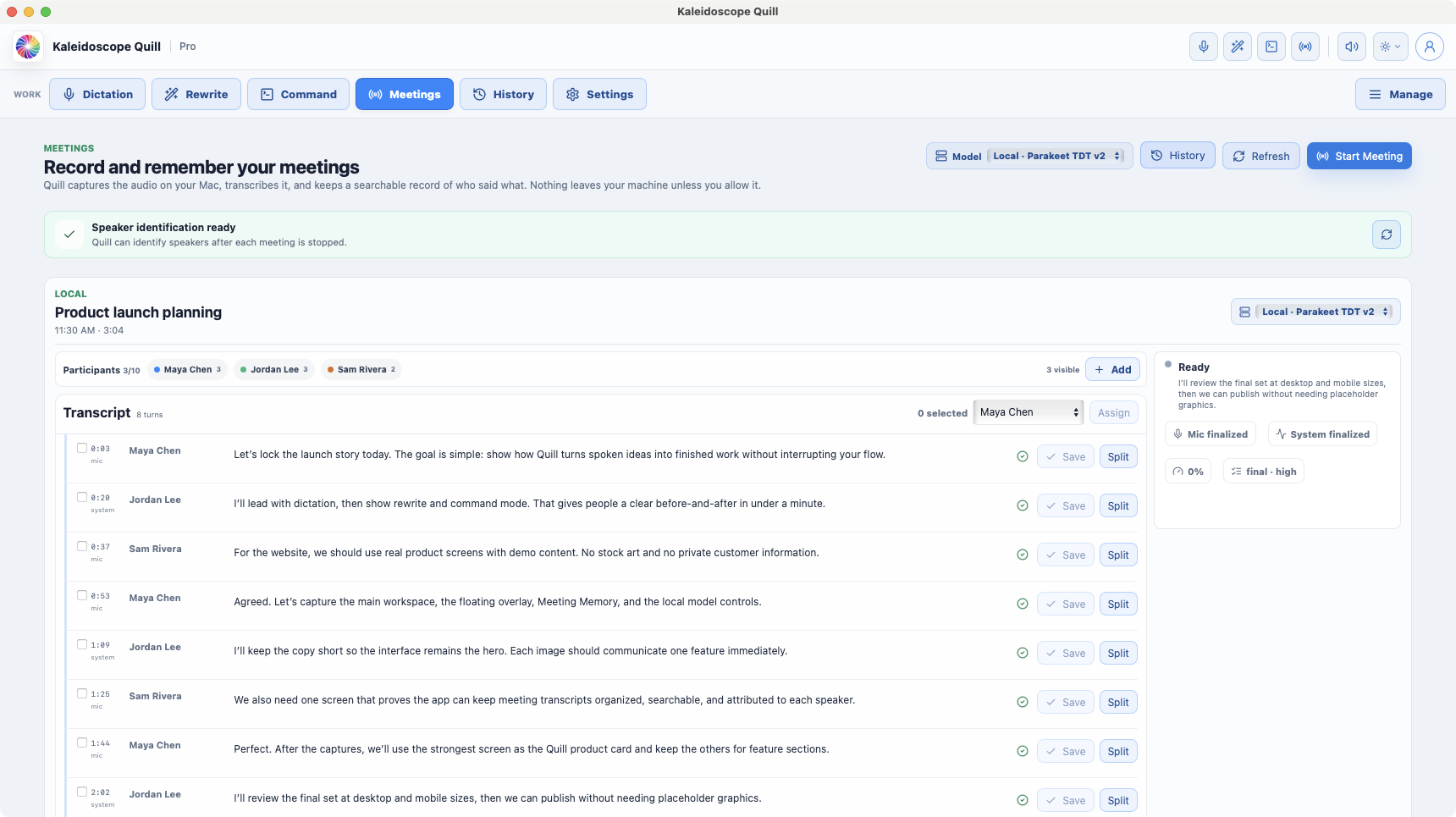Click the meetings broadcast icon in header
Image resolution: width=1456 pixels, height=817 pixels.
(1304, 47)
